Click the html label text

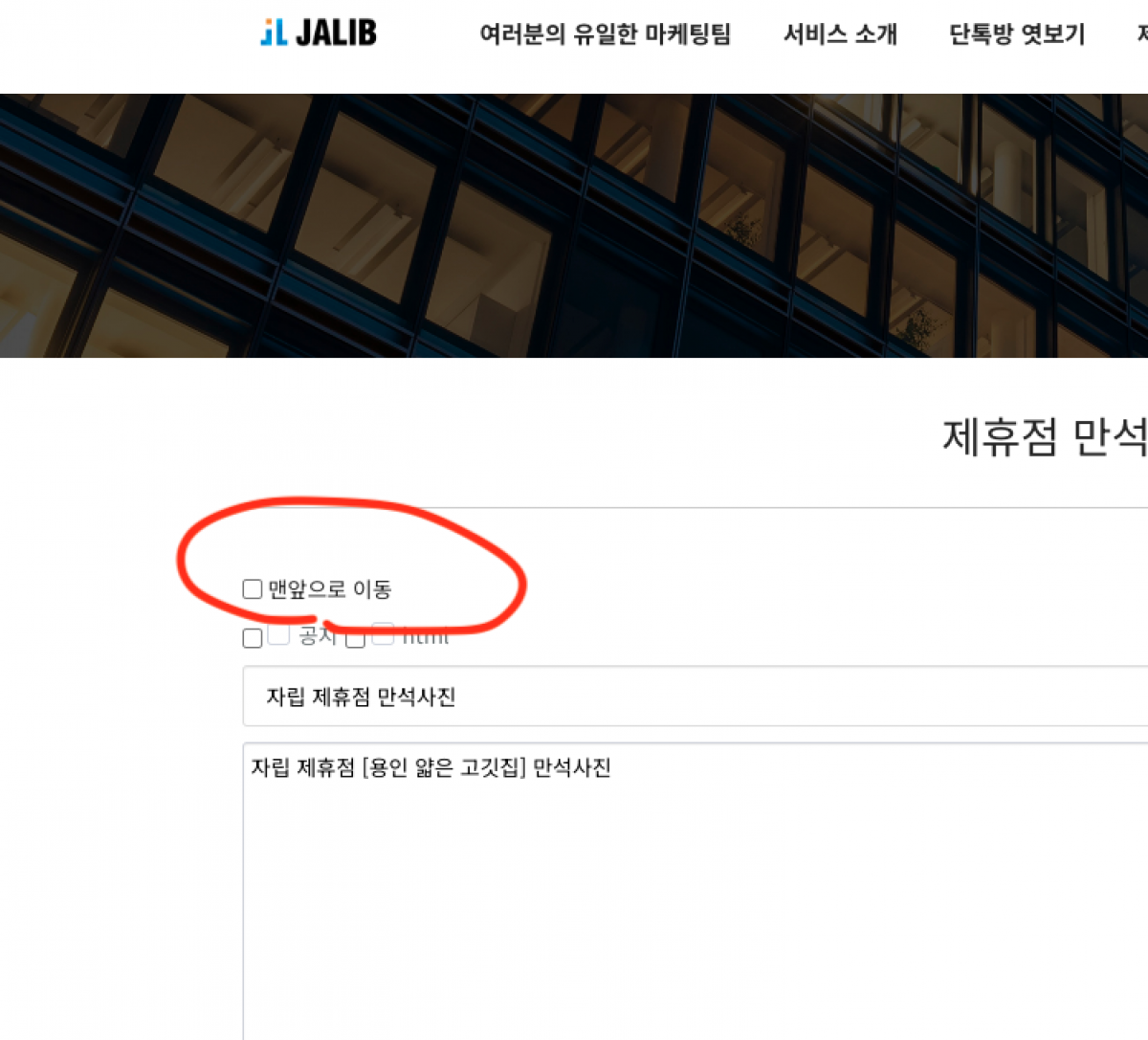[425, 636]
